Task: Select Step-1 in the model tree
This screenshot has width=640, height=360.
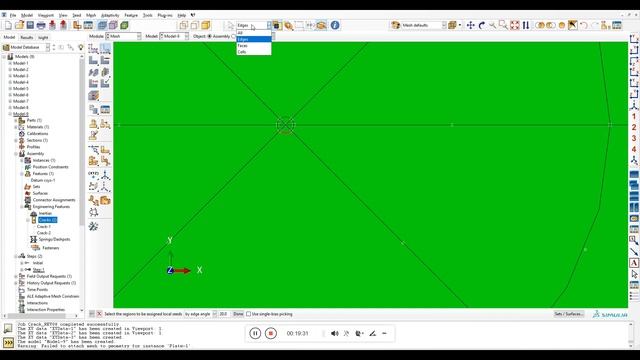Action: click(38, 270)
